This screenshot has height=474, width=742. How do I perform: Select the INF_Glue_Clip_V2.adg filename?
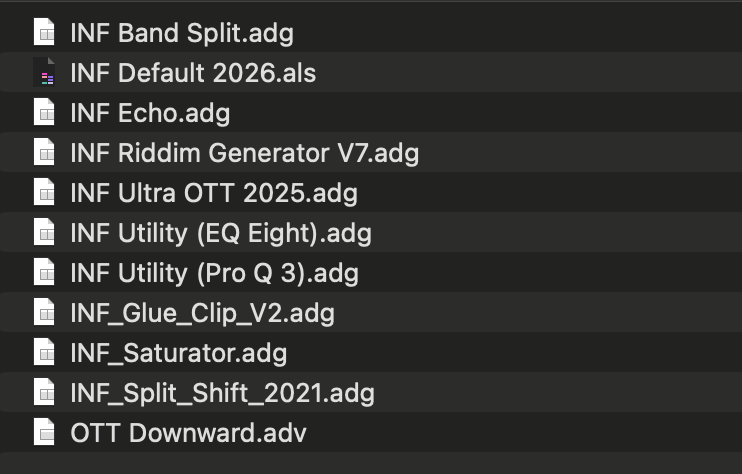tap(202, 313)
